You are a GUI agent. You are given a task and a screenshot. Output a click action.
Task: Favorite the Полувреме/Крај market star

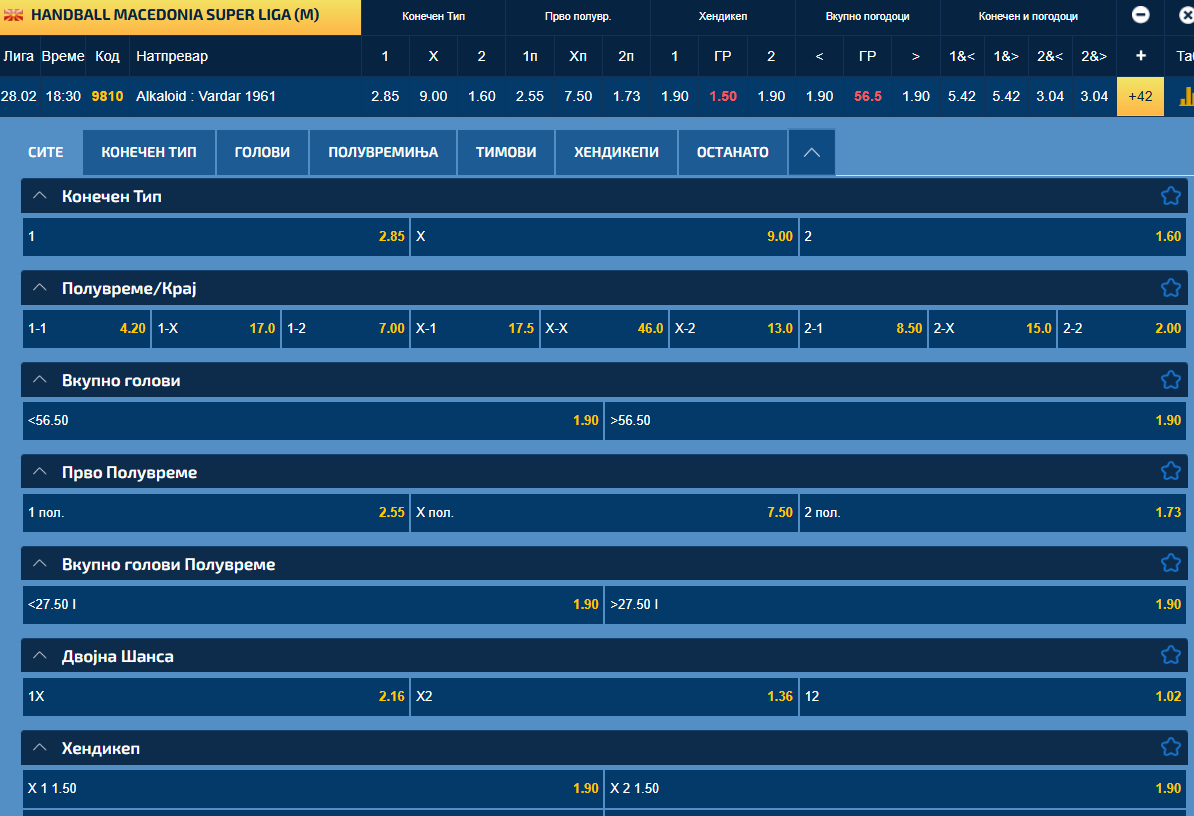[x=1170, y=288]
